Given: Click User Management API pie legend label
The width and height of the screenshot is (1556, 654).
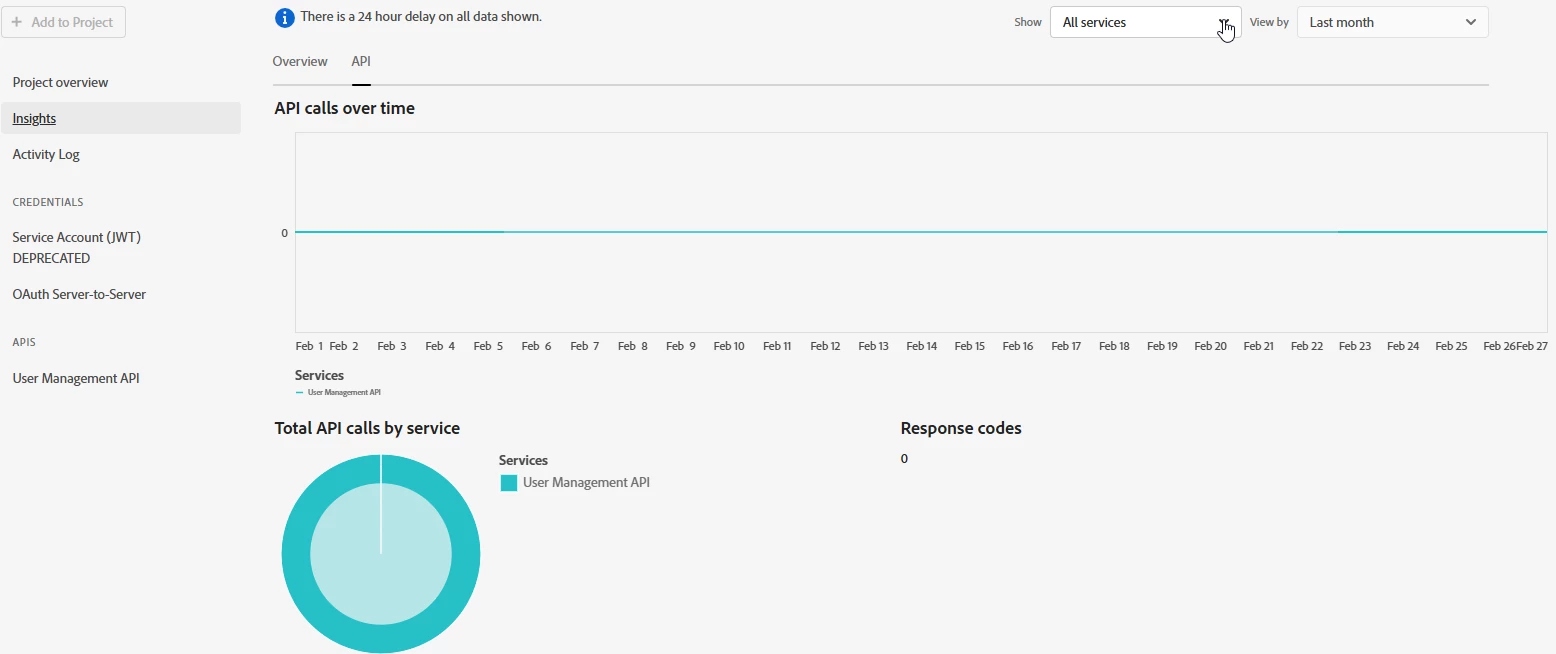Looking at the screenshot, I should [x=586, y=482].
